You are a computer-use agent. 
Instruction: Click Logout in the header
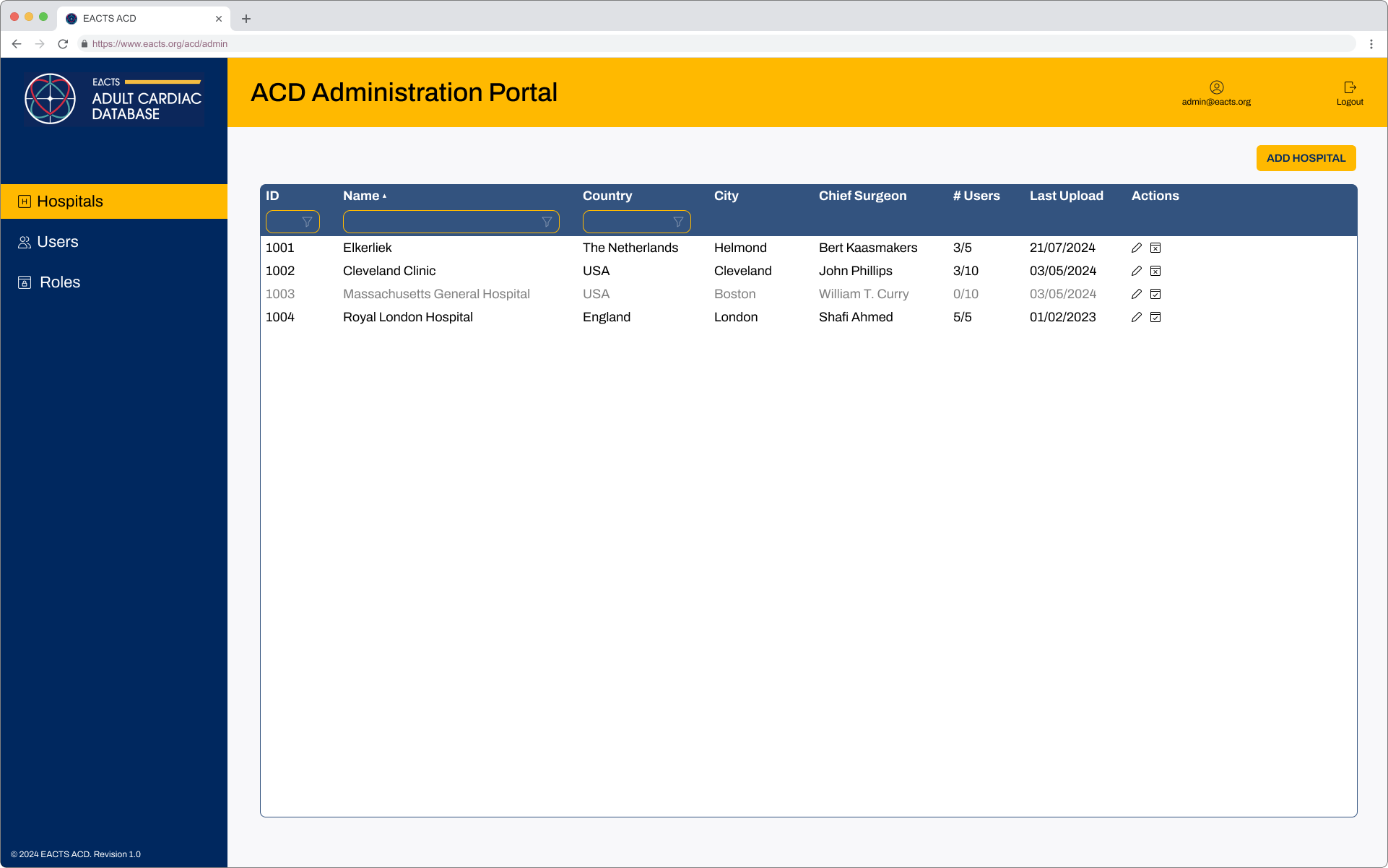click(x=1349, y=92)
